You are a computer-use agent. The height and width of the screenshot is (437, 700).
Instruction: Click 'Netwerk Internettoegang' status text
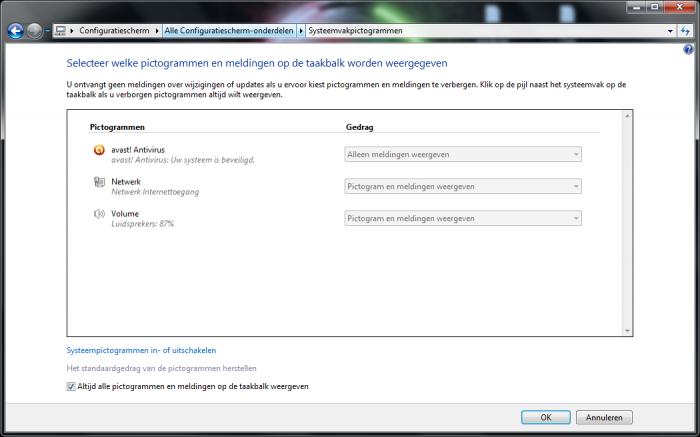(x=155, y=192)
